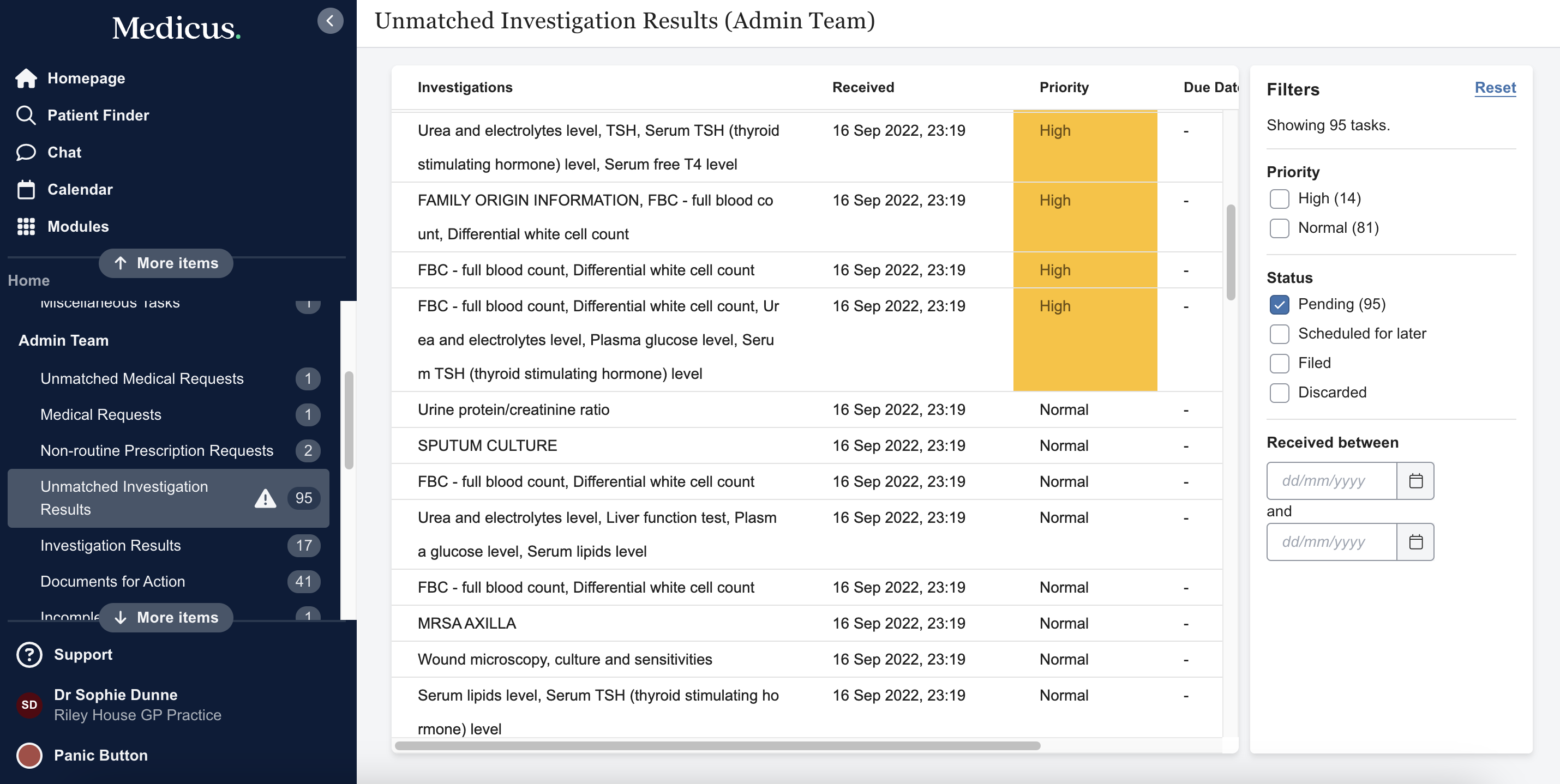Expand hidden items with the More items button
This screenshot has height=784, width=1560.
coord(166,263)
